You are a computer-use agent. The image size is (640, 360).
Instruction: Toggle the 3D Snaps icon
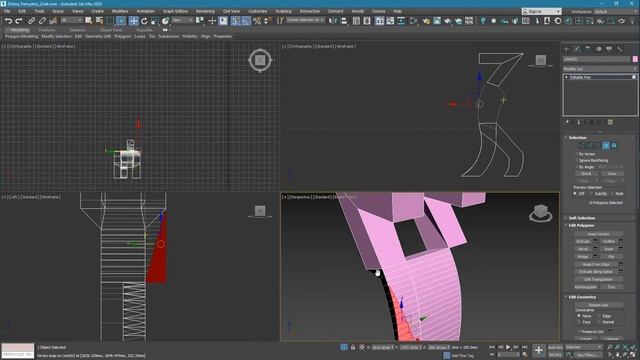point(235,21)
